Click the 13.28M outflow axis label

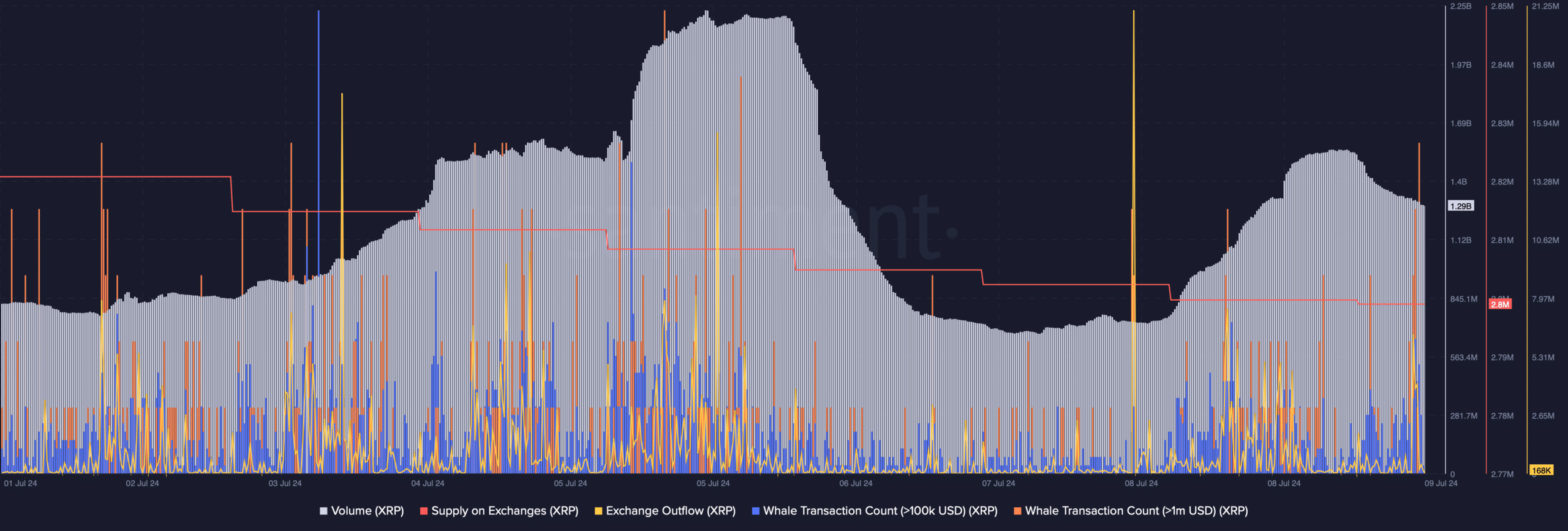tap(1545, 182)
